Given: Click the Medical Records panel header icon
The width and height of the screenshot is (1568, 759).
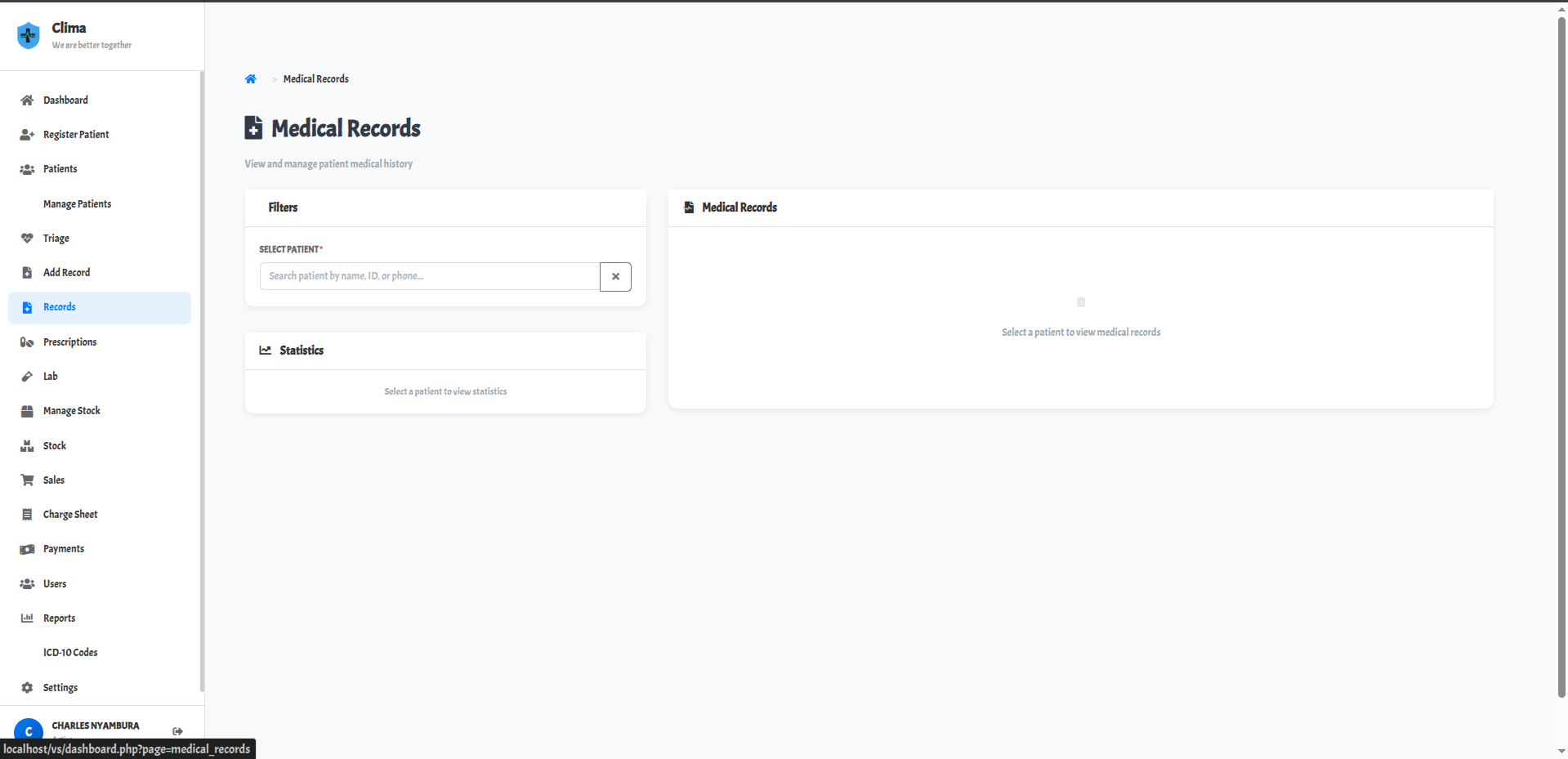Looking at the screenshot, I should [689, 208].
